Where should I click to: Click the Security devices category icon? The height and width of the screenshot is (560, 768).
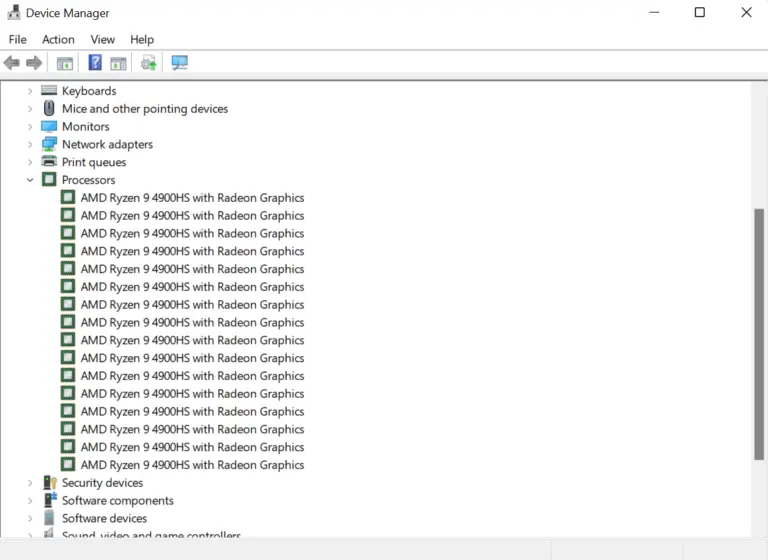49,483
